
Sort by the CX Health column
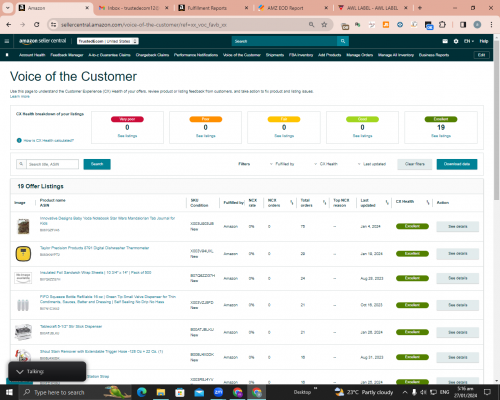click(428, 203)
